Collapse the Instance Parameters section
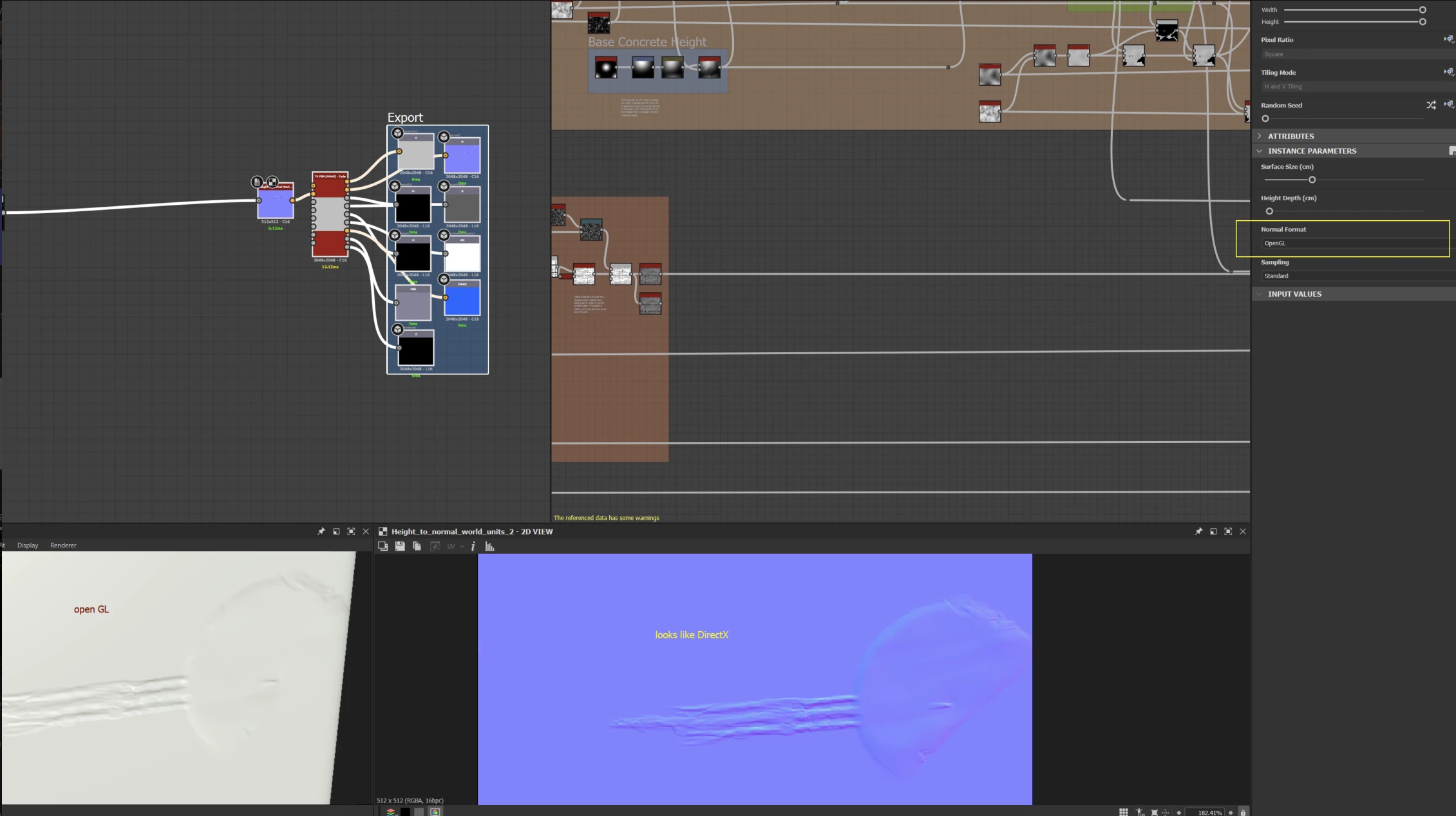The image size is (1456, 816). (x=1312, y=151)
